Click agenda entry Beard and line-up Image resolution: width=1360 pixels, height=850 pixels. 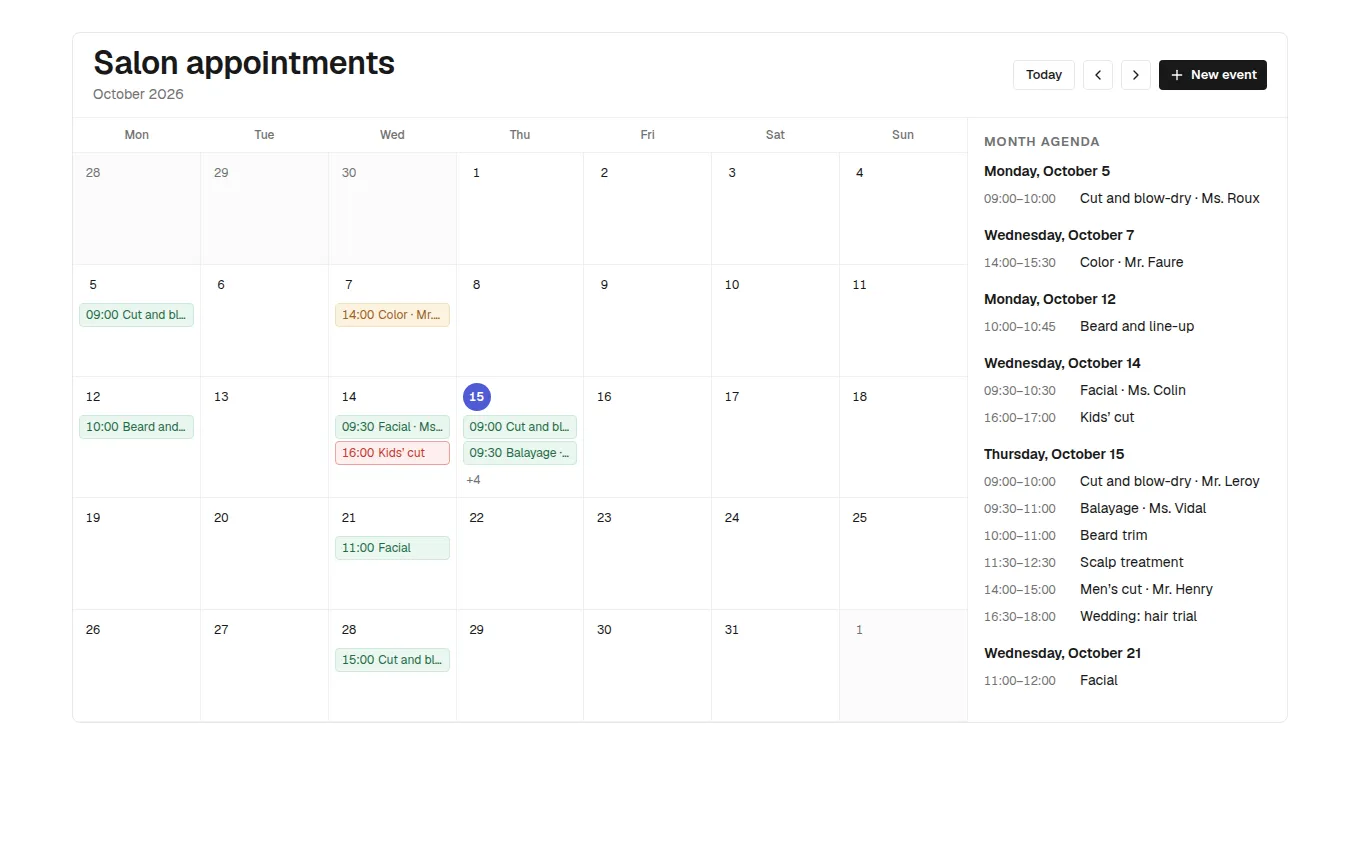pyautogui.click(x=1127, y=327)
